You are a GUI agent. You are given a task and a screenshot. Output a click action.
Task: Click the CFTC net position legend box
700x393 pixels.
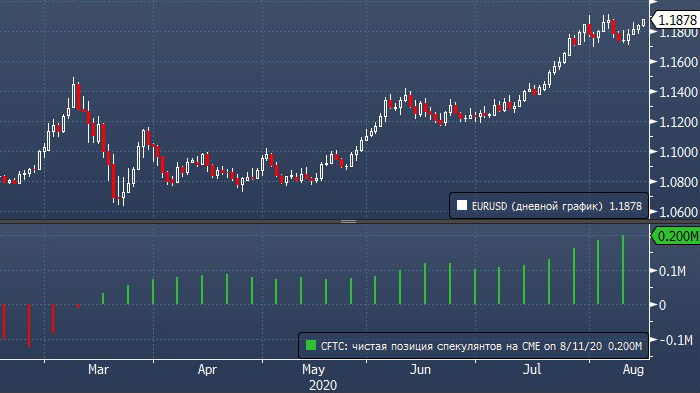coord(473,346)
